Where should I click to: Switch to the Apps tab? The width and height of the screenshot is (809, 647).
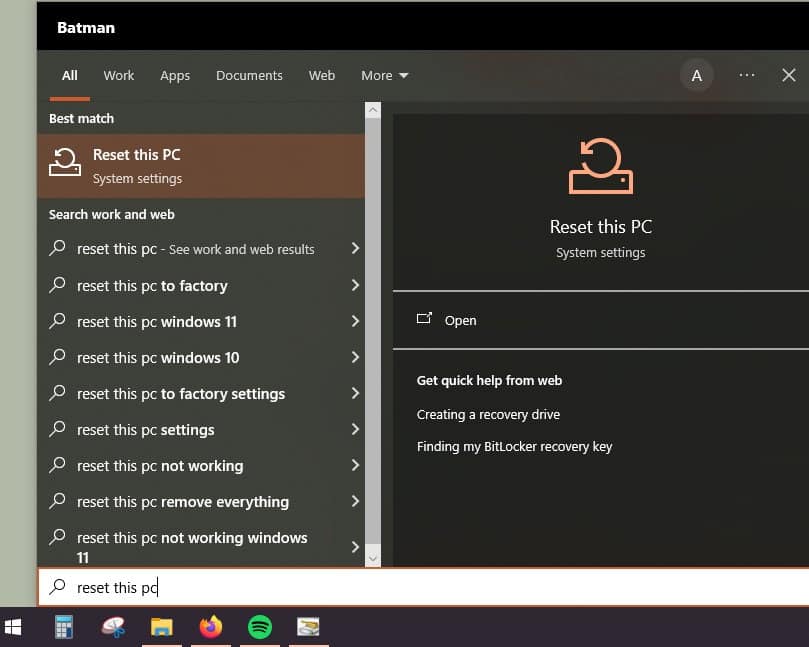pos(175,76)
